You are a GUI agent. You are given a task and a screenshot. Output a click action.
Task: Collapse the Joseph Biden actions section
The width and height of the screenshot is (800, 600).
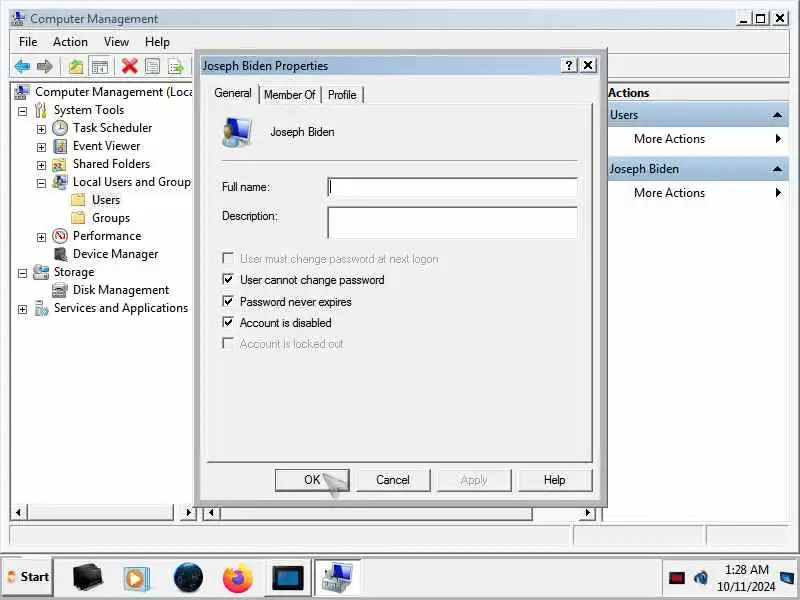[x=777, y=169]
